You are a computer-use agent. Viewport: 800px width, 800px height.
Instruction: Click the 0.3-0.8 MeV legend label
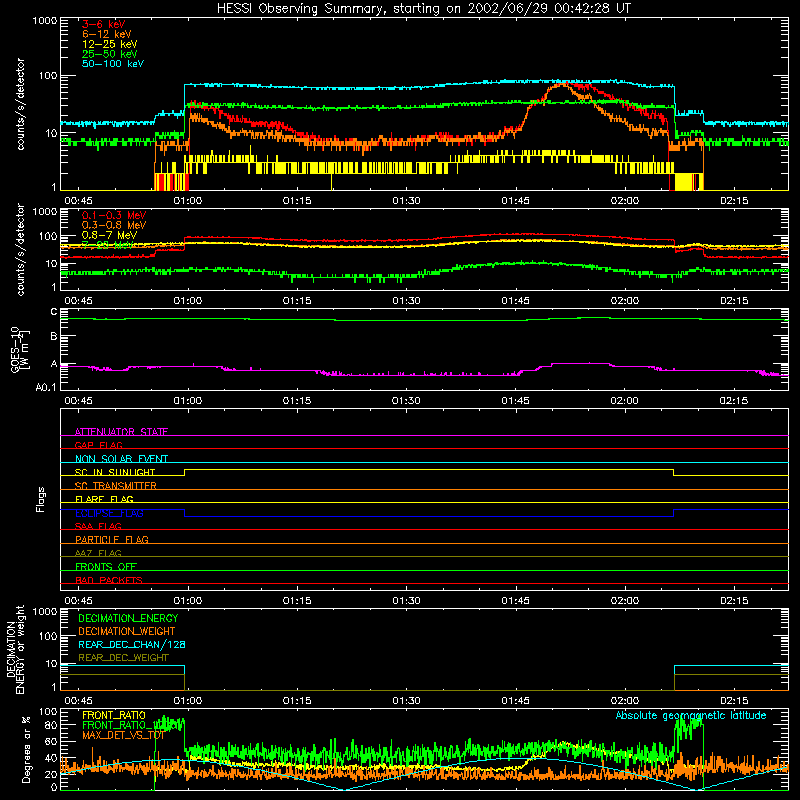[114, 225]
